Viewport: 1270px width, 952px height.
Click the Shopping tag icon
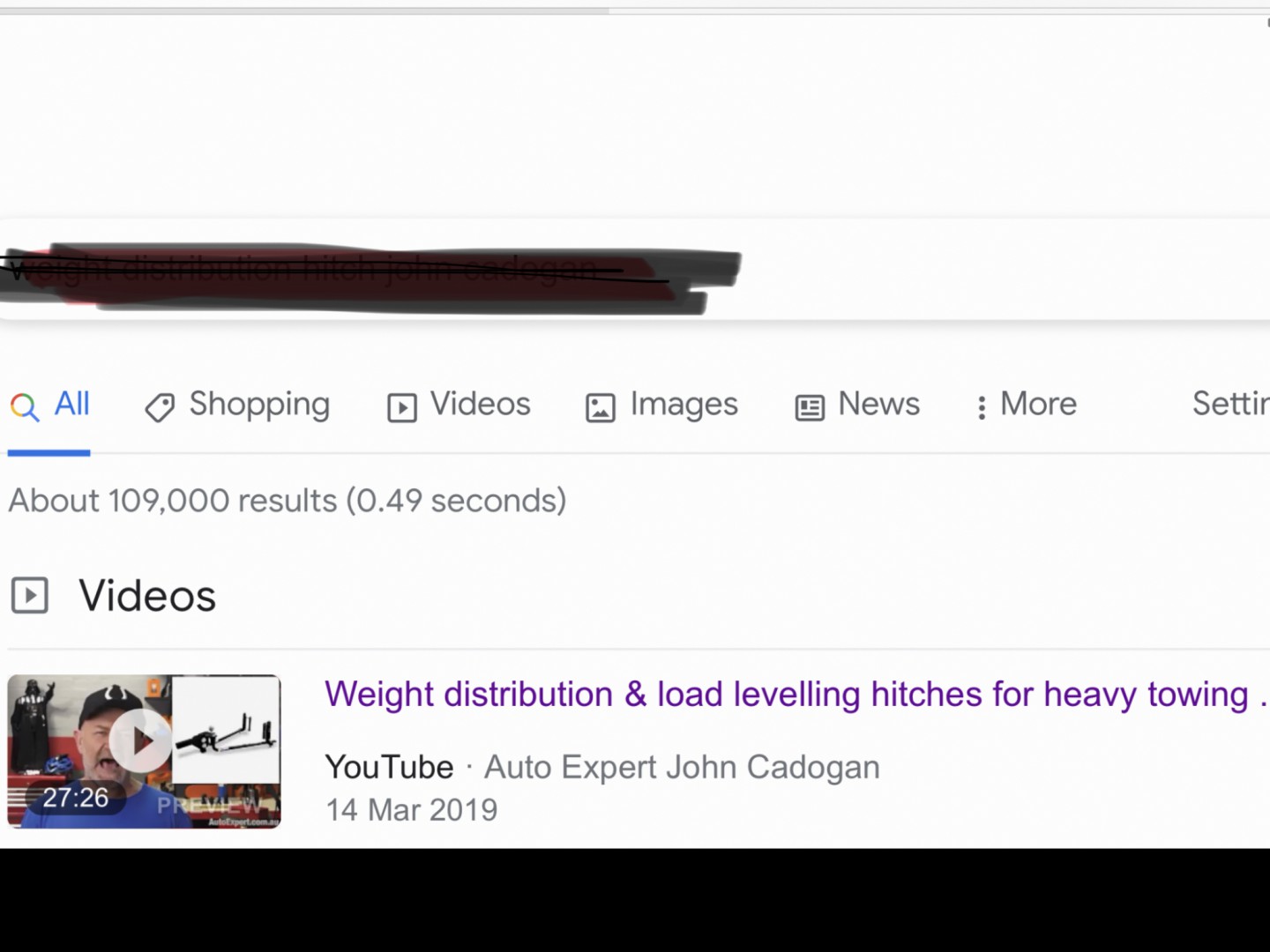point(160,407)
